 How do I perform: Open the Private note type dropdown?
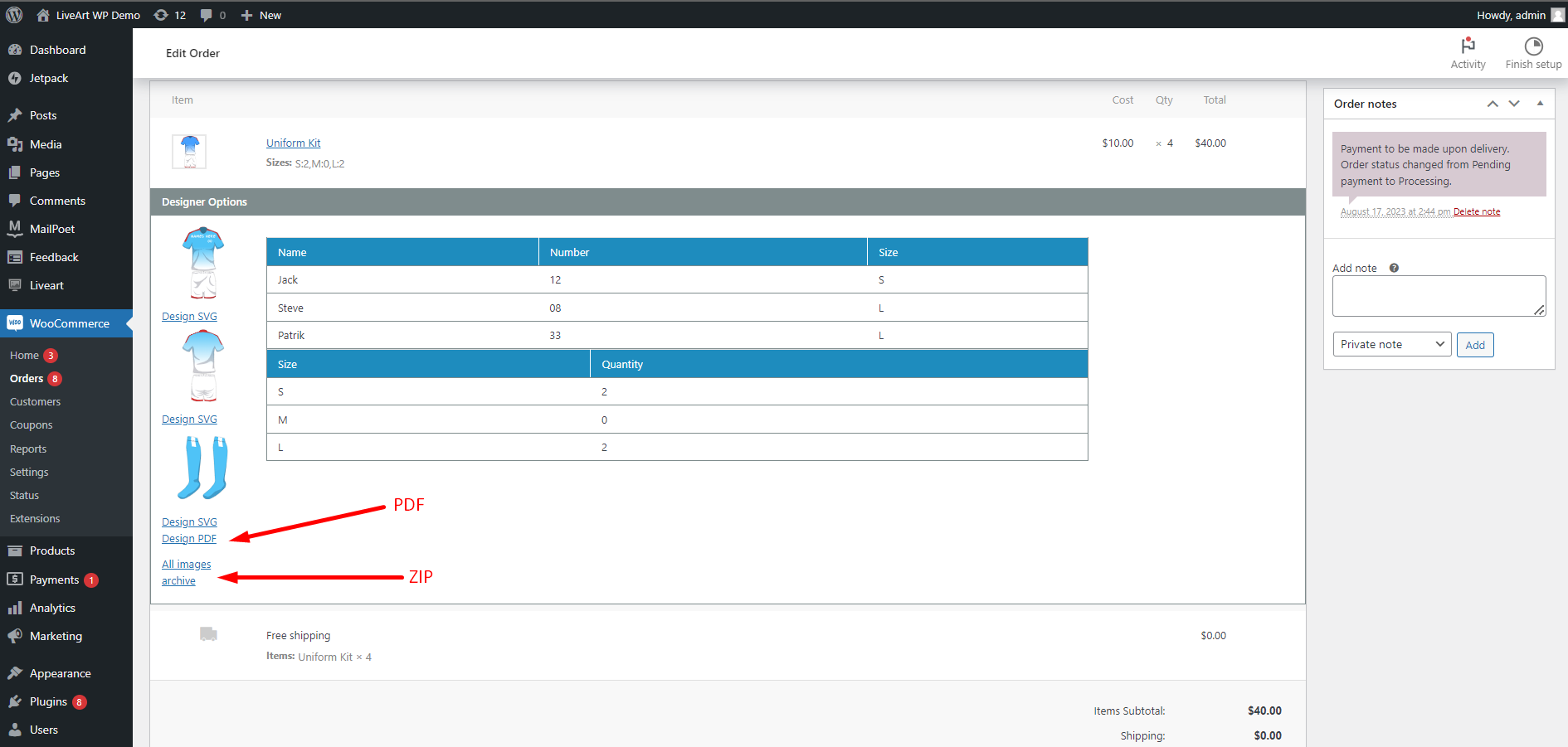point(1391,344)
